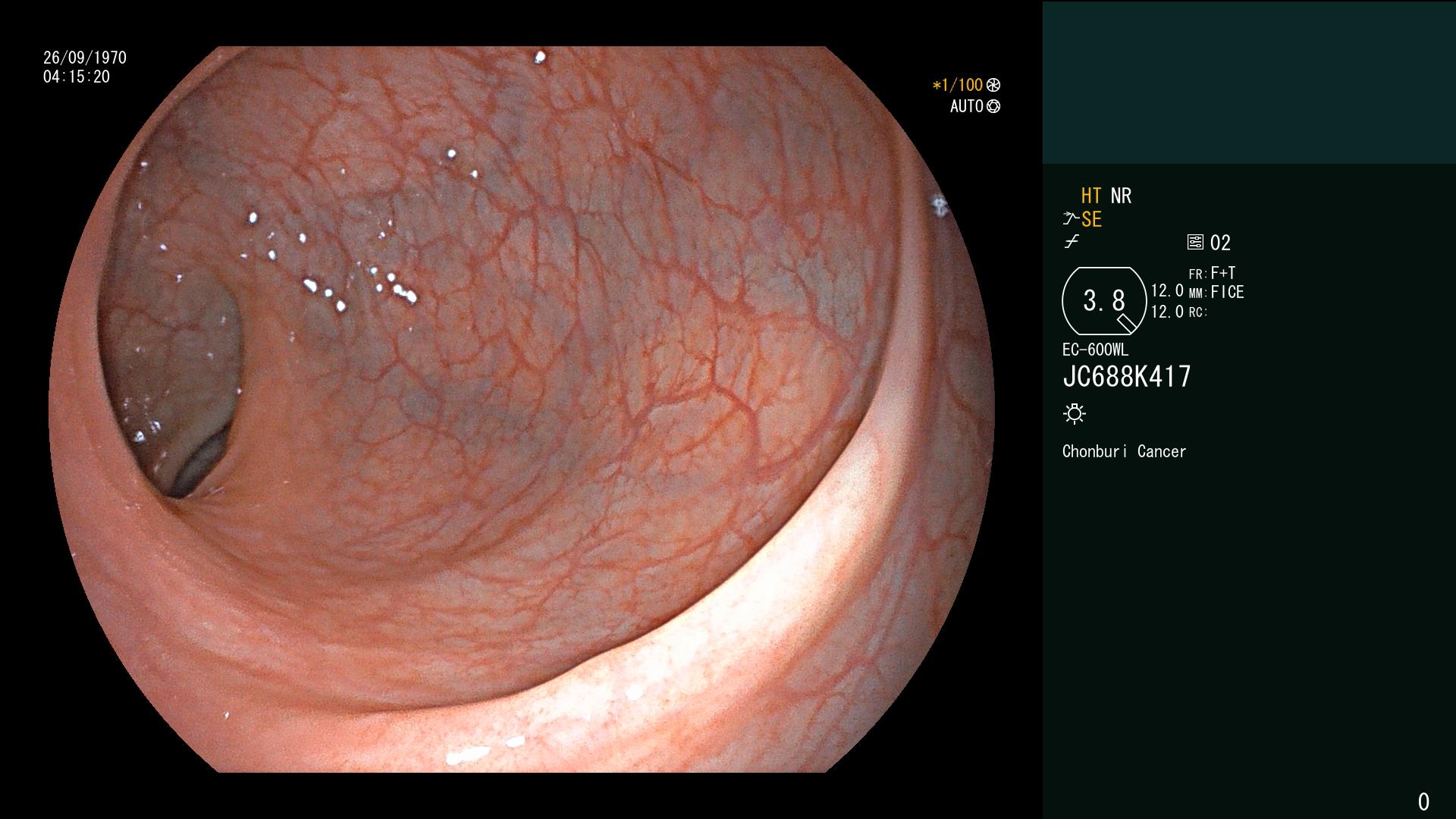Click the structure enhancement icon beside SE
This screenshot has width=1456, height=819.
click(1071, 219)
